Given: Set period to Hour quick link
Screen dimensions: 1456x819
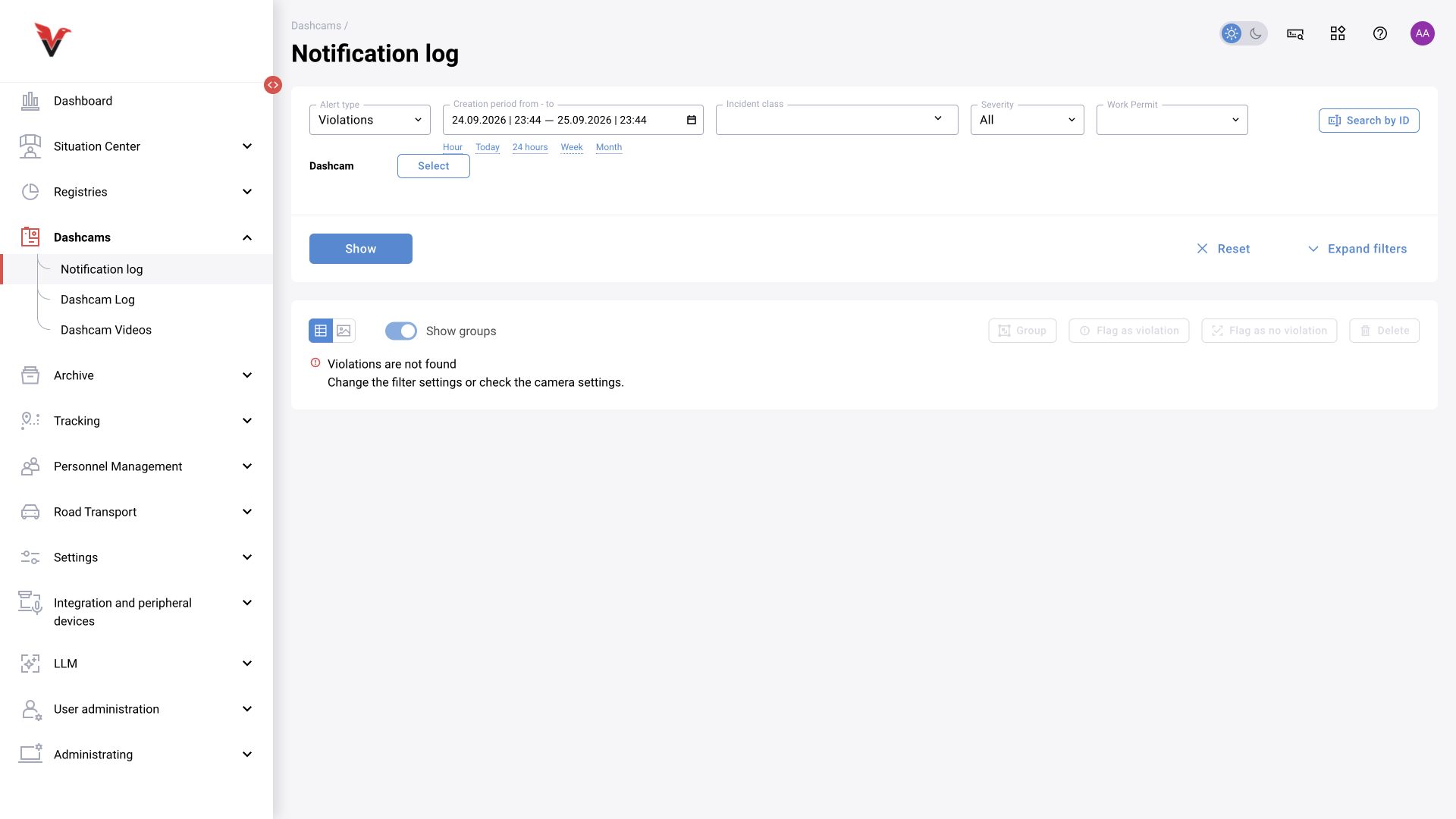Looking at the screenshot, I should [453, 147].
